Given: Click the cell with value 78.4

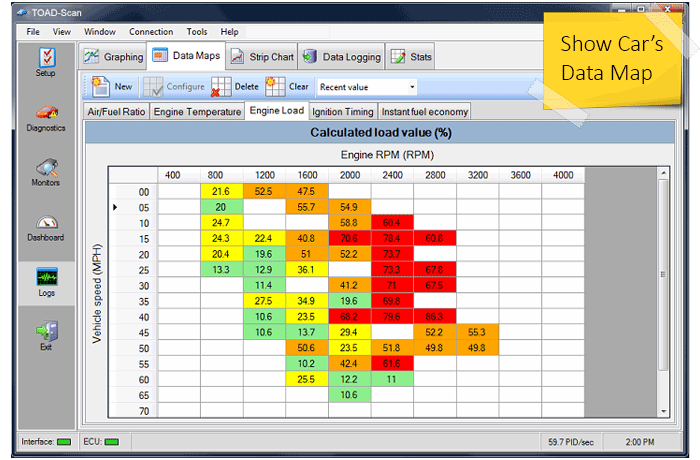Looking at the screenshot, I should [x=392, y=238].
